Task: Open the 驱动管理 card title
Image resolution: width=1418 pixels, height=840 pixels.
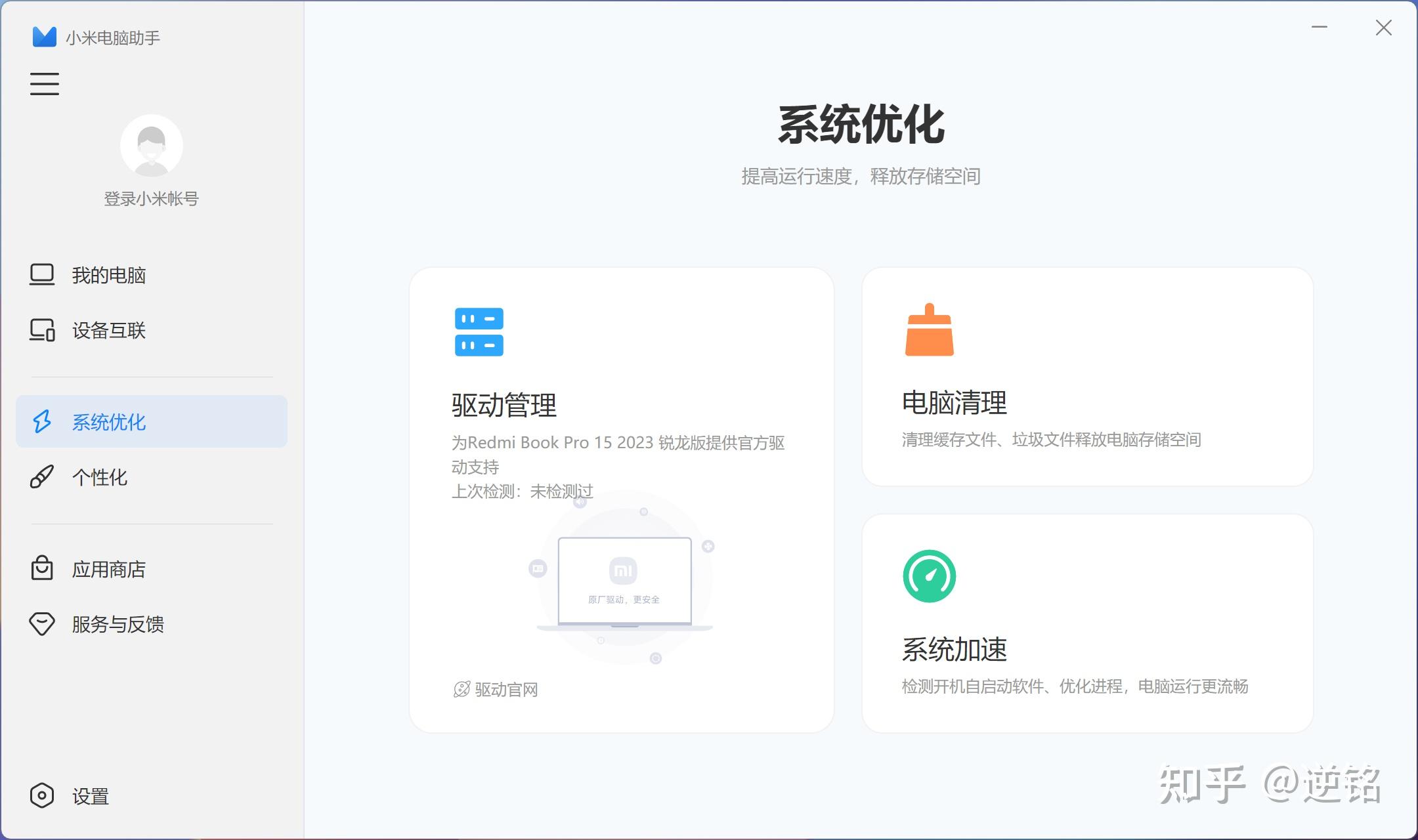Action: coord(504,405)
